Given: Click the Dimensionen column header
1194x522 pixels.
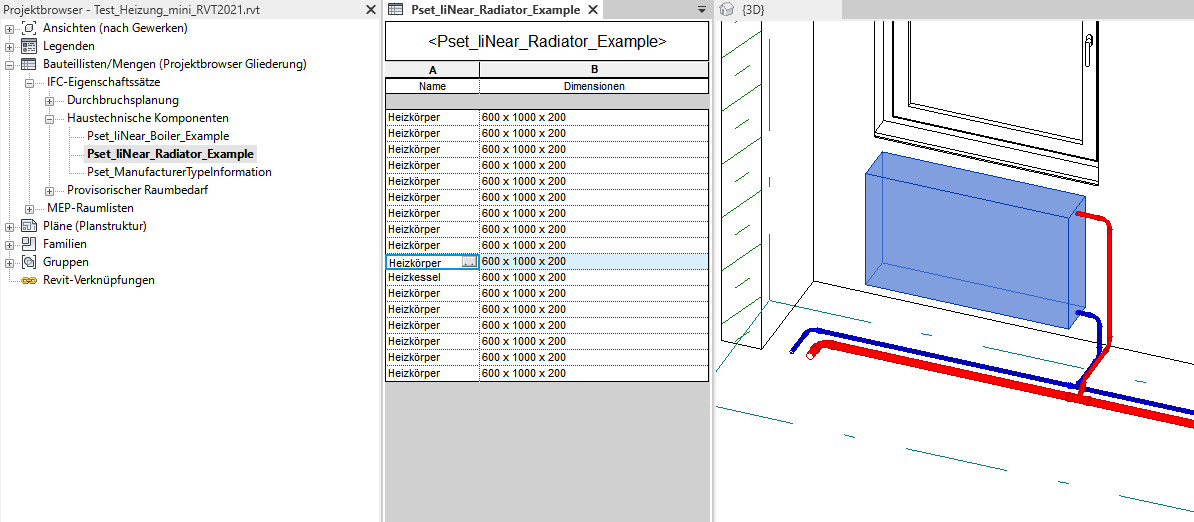Looking at the screenshot, I should pyautogui.click(x=594, y=86).
